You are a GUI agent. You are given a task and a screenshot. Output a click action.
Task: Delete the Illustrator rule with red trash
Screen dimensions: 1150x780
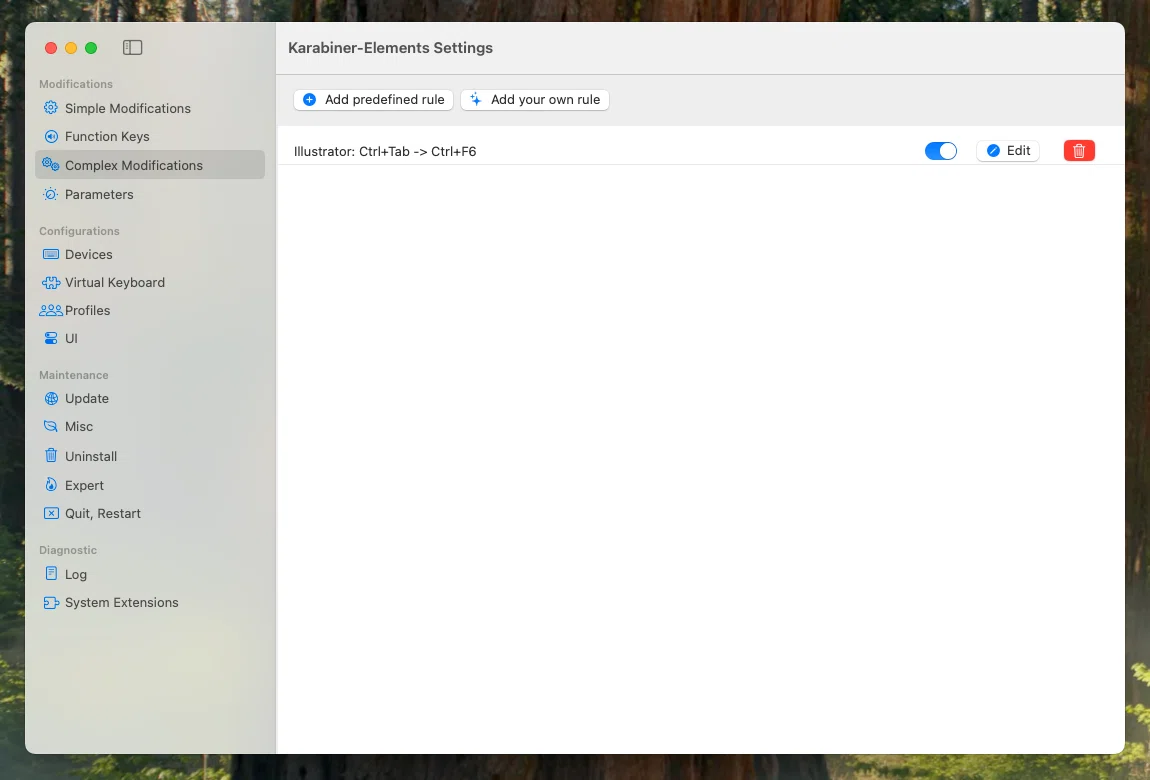1079,150
